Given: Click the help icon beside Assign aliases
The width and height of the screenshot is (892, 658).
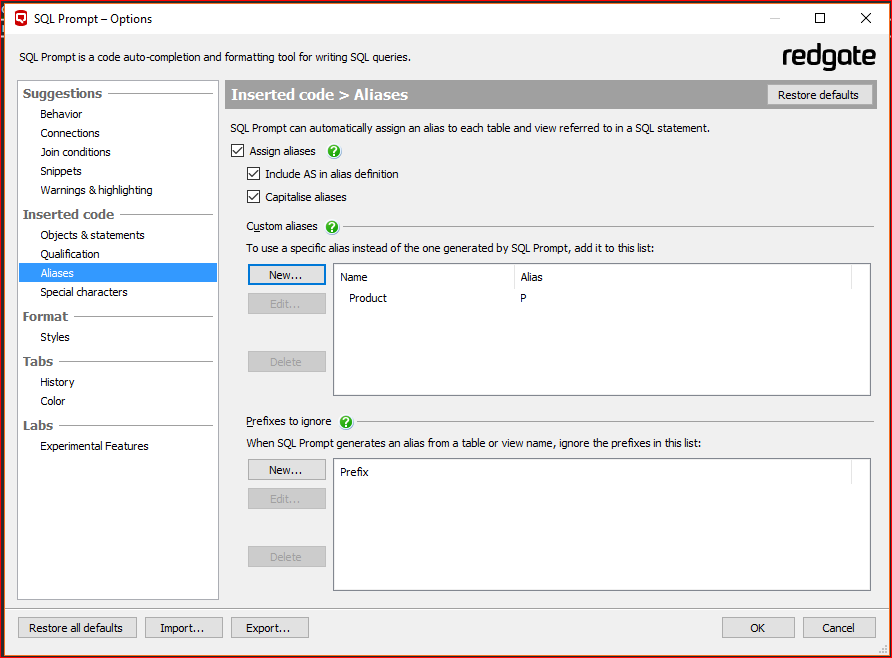Looking at the screenshot, I should 335,152.
